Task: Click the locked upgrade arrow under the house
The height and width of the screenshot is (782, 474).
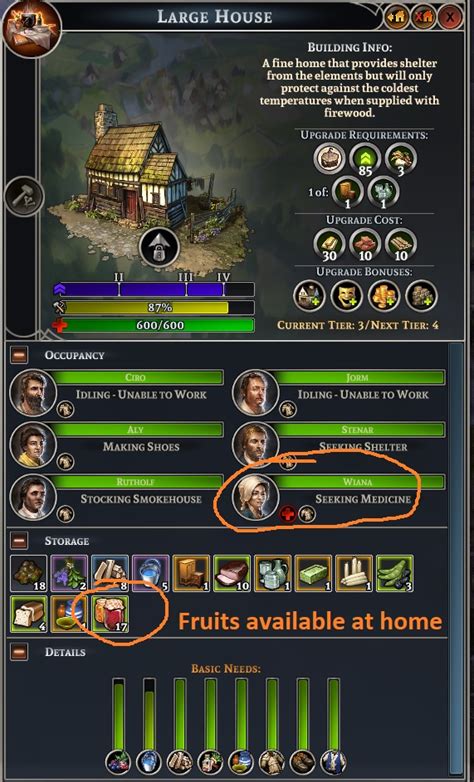Action: point(159,247)
